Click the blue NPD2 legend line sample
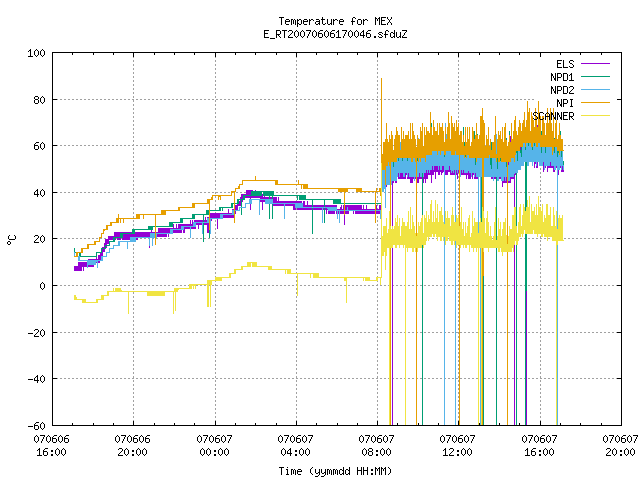 595,90
